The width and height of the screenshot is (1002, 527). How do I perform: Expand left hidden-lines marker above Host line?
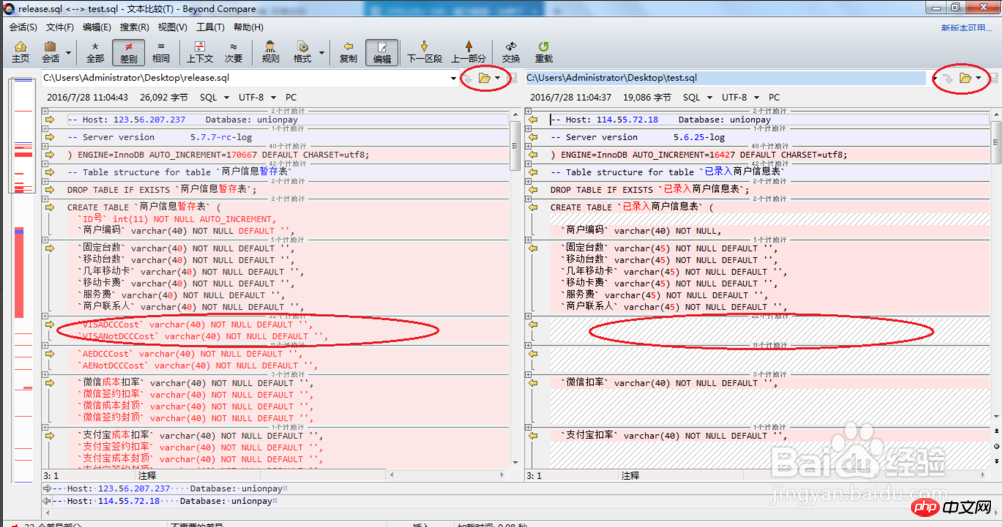[45, 111]
